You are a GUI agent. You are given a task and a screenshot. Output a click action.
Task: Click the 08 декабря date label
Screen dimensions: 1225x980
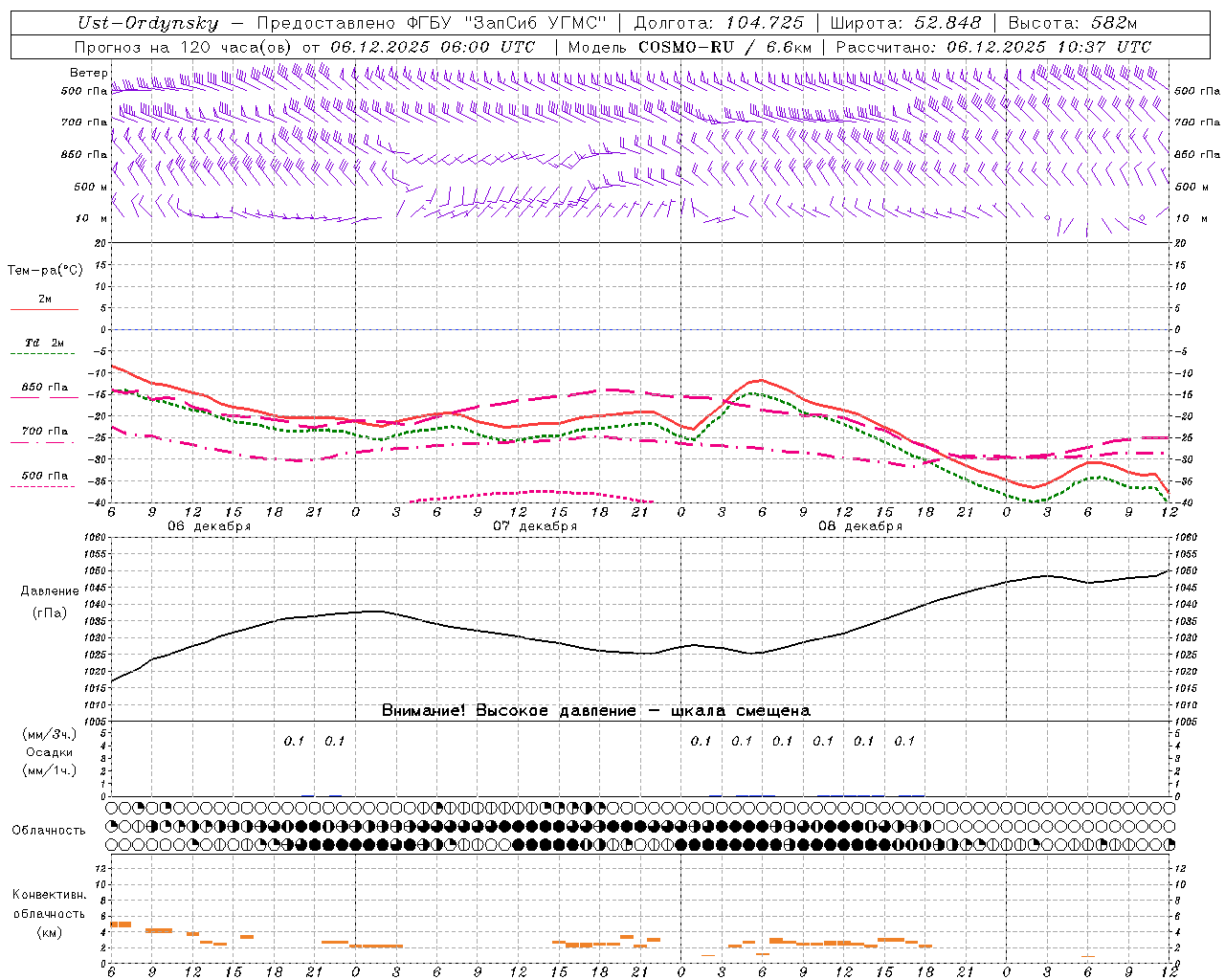tap(860, 526)
